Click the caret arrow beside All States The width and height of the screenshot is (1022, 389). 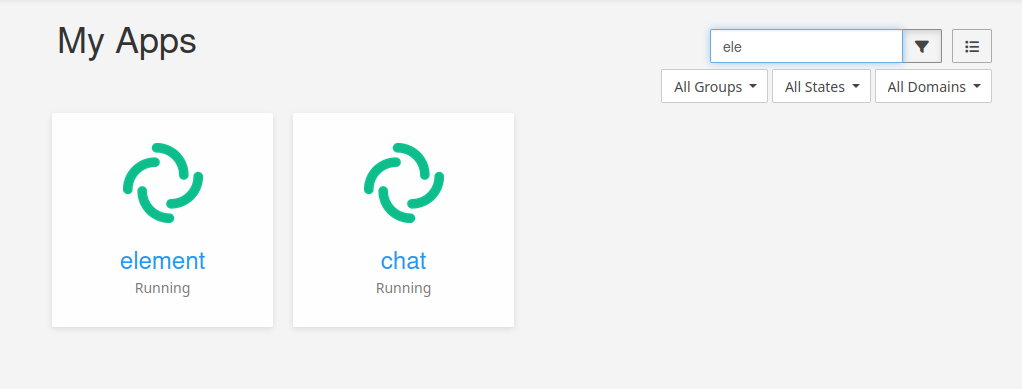click(x=856, y=86)
